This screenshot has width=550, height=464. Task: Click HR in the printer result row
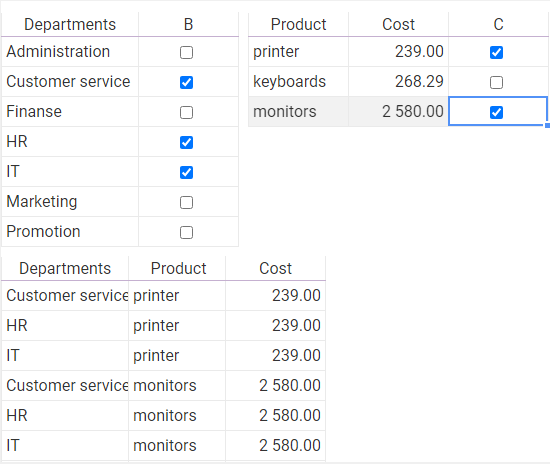[65, 325]
